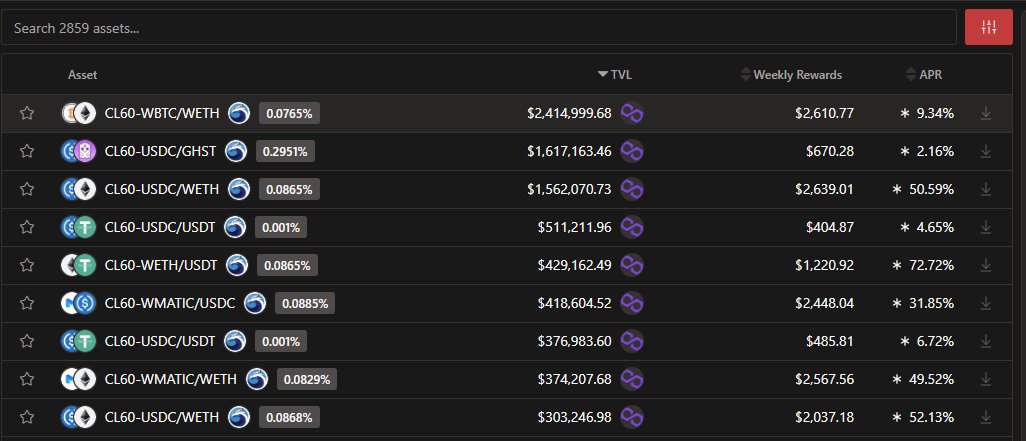Click deposit arrow on CL60-WMATIC/USDC row
The width and height of the screenshot is (1026, 441).
click(986, 304)
